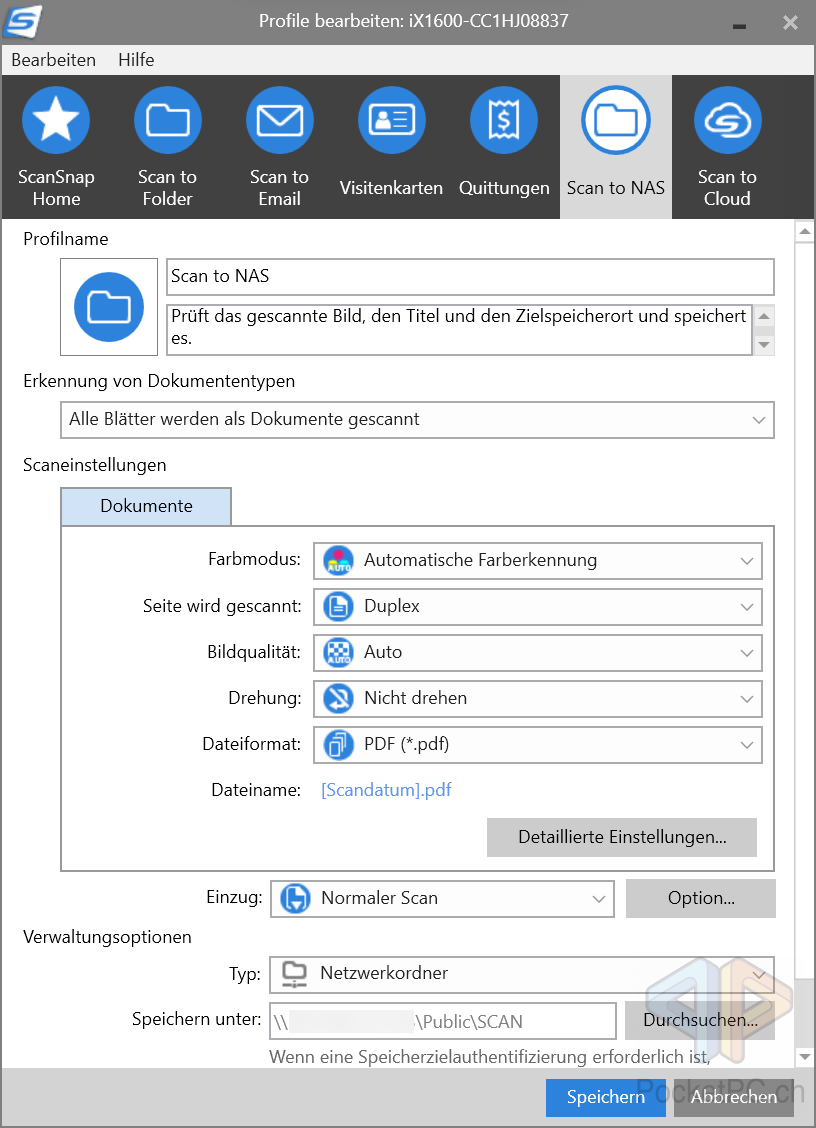Viewport: 816px width, 1128px height.
Task: Open the [Scandatum].pdf file name link
Action: [386, 790]
